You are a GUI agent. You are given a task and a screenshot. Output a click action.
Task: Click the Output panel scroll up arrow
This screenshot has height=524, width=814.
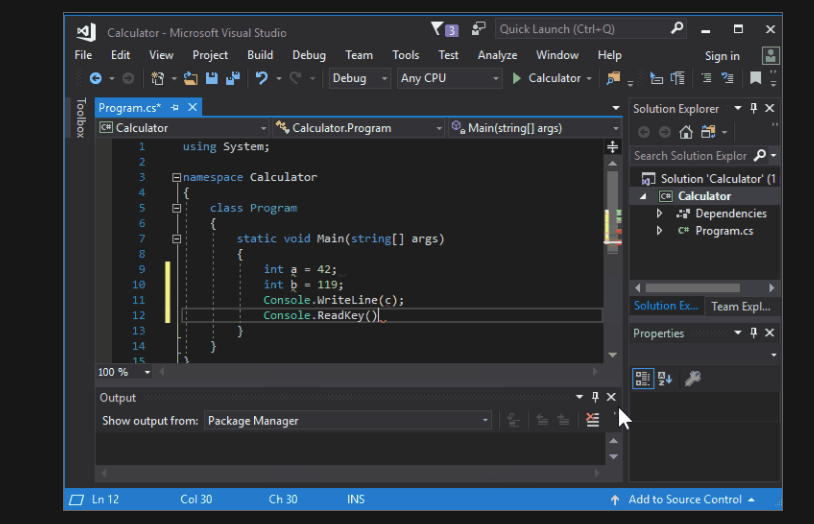pos(614,441)
